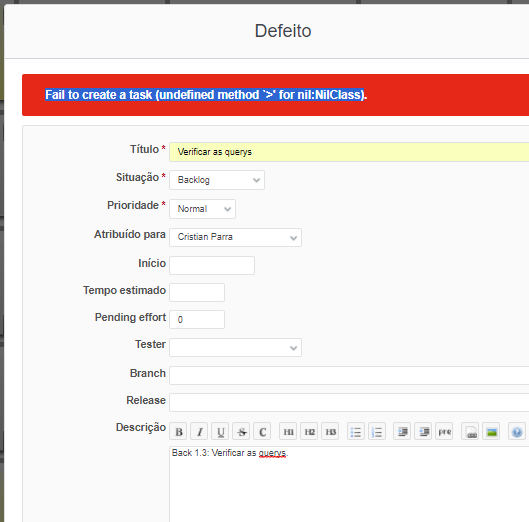Click inside the Descrição text area
529x522 pixels.
tap(349, 484)
